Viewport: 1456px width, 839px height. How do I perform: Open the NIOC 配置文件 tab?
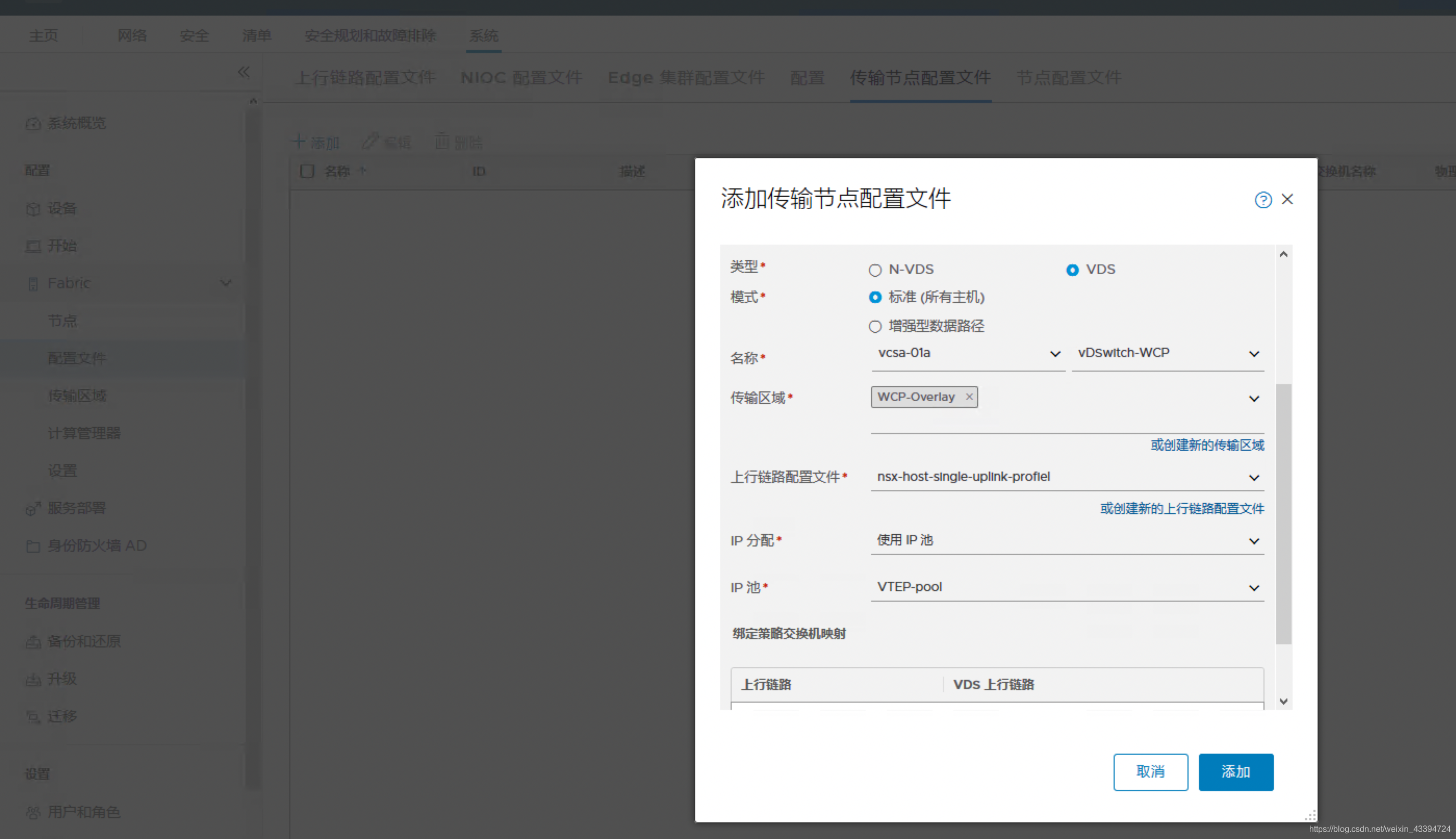pyautogui.click(x=522, y=78)
